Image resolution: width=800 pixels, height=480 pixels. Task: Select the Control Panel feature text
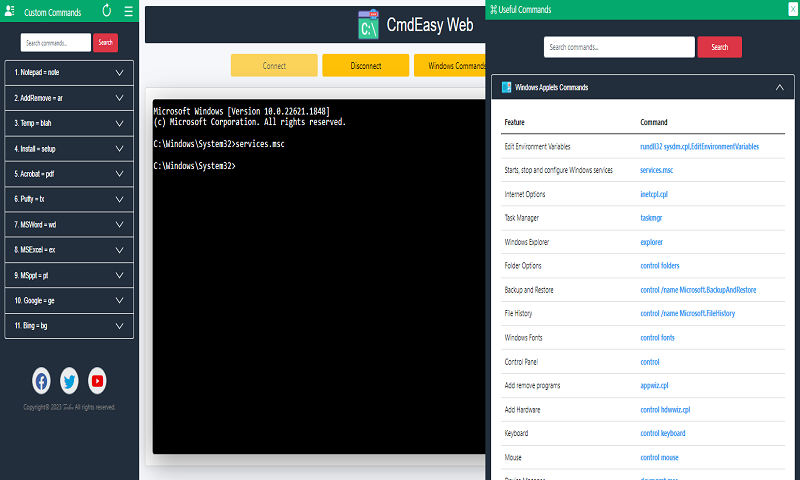point(521,362)
